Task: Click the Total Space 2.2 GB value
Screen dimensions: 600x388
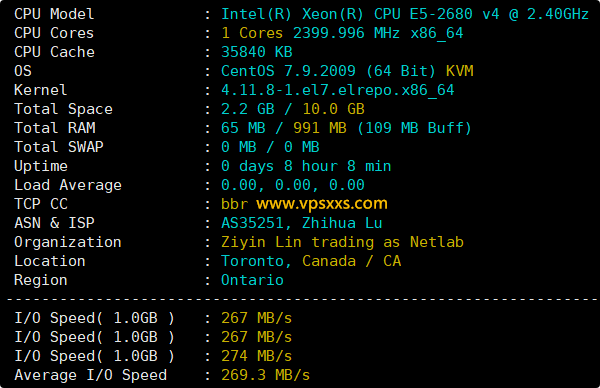Action: (248, 109)
